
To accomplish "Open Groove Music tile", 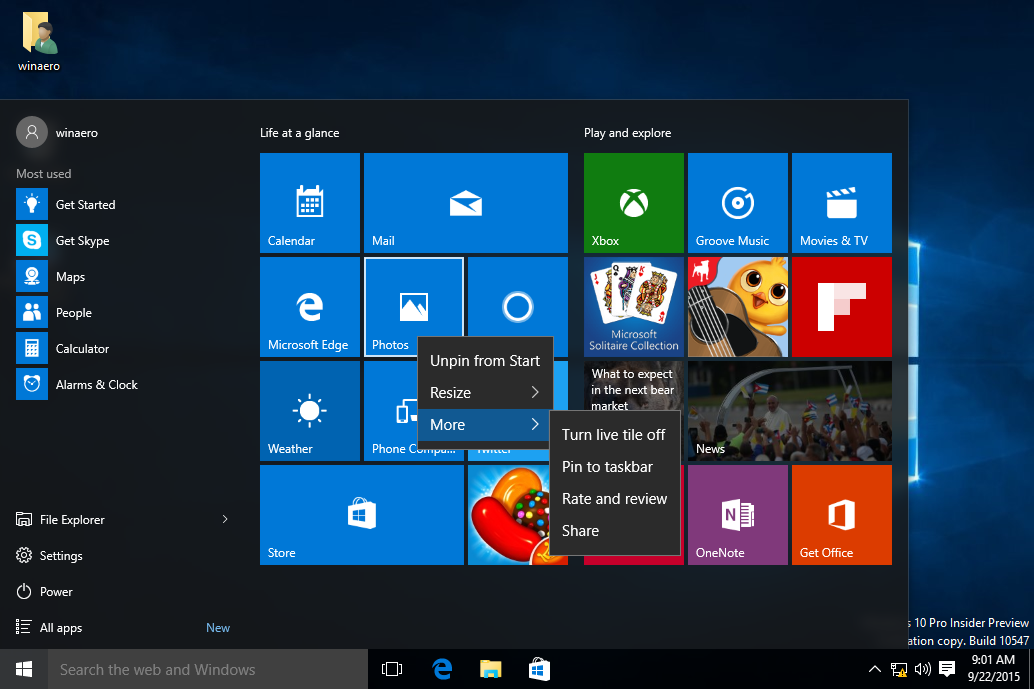I will pyautogui.click(x=737, y=202).
